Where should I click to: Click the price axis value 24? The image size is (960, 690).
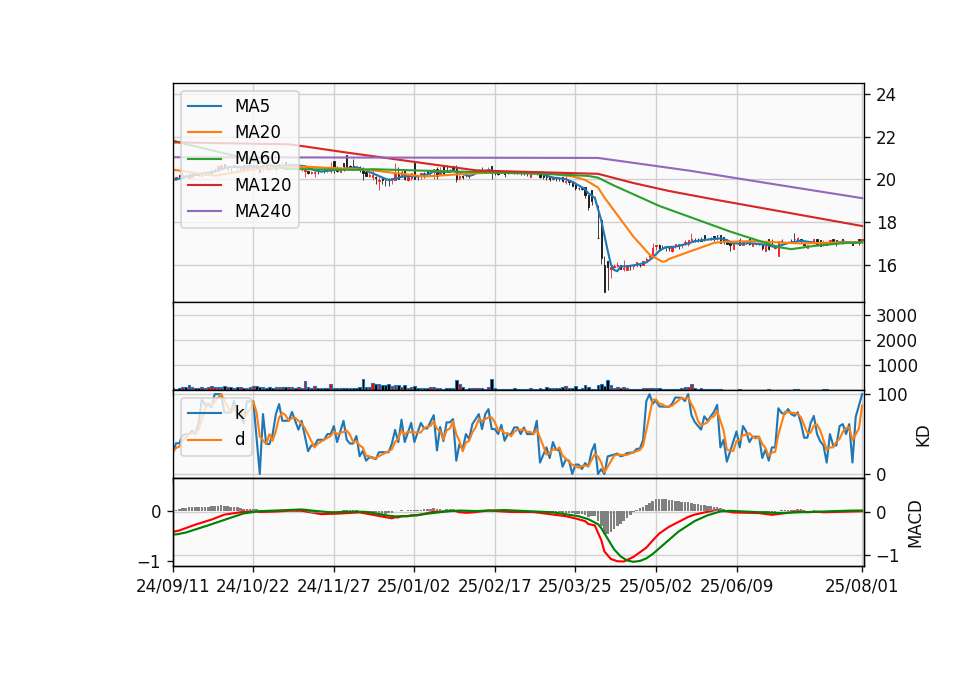pyautogui.click(x=885, y=95)
